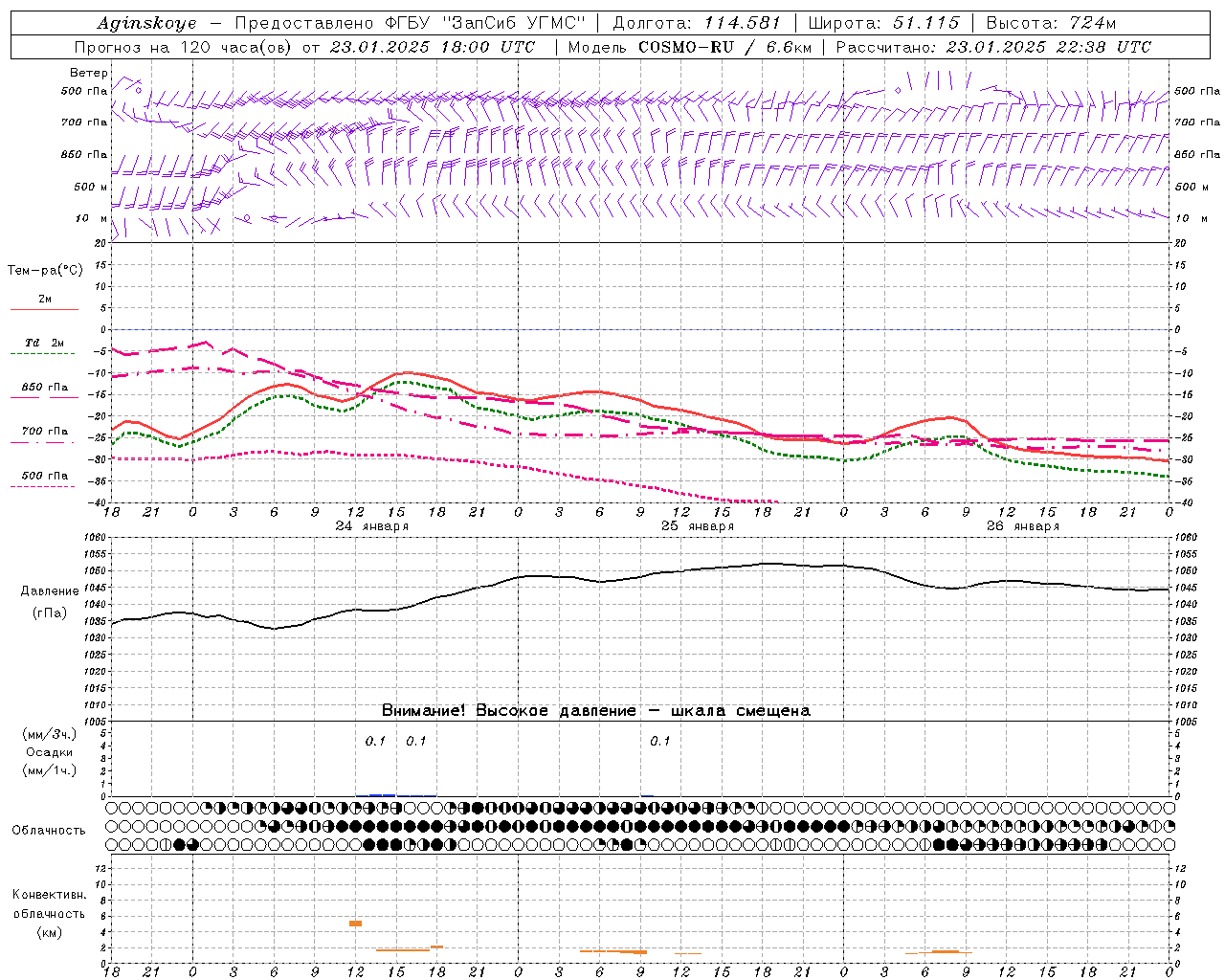Viewport: 1225px width, 980px height.
Task: Click the Осадки precipitation label
Action: 50,752
